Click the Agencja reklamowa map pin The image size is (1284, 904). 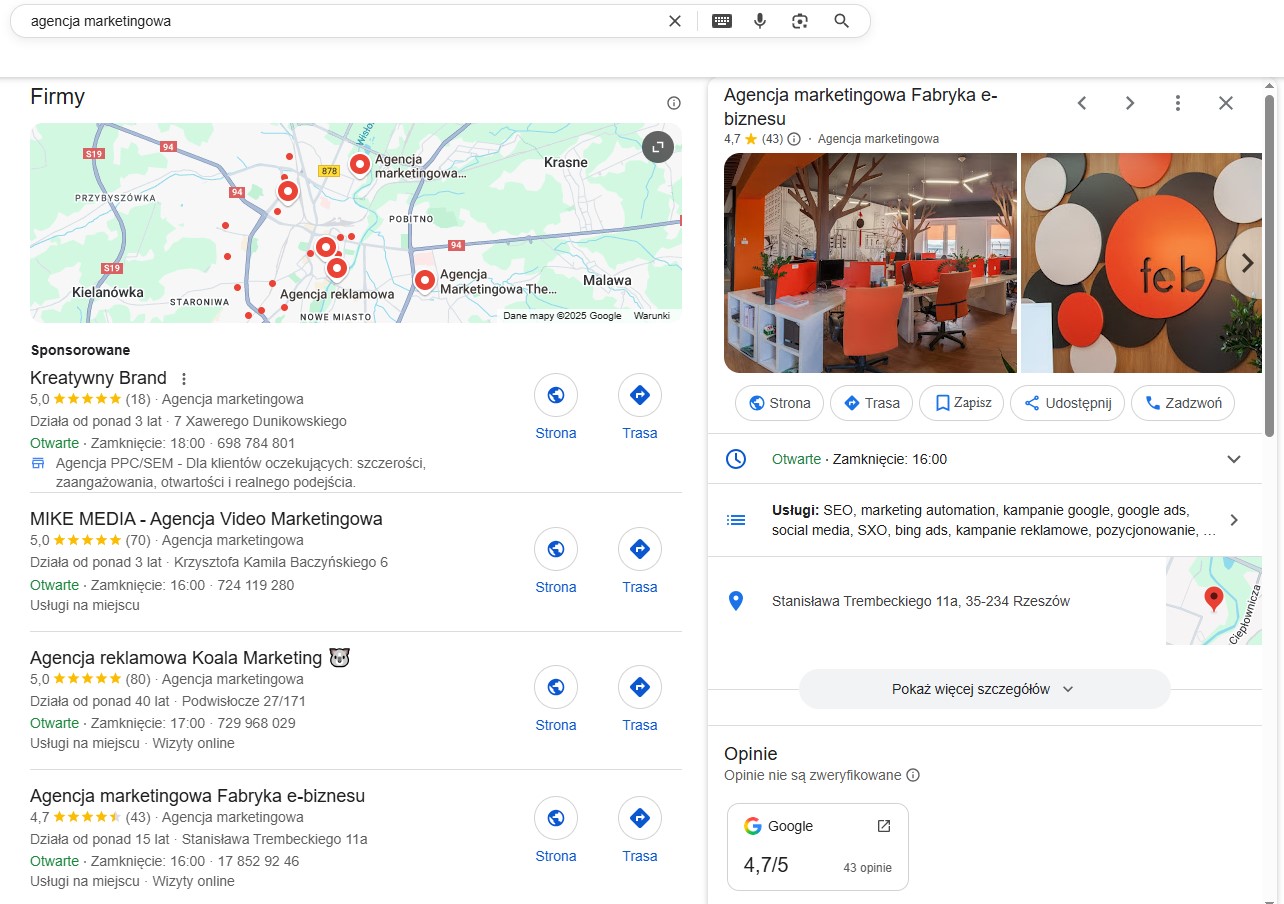pyautogui.click(x=336, y=267)
